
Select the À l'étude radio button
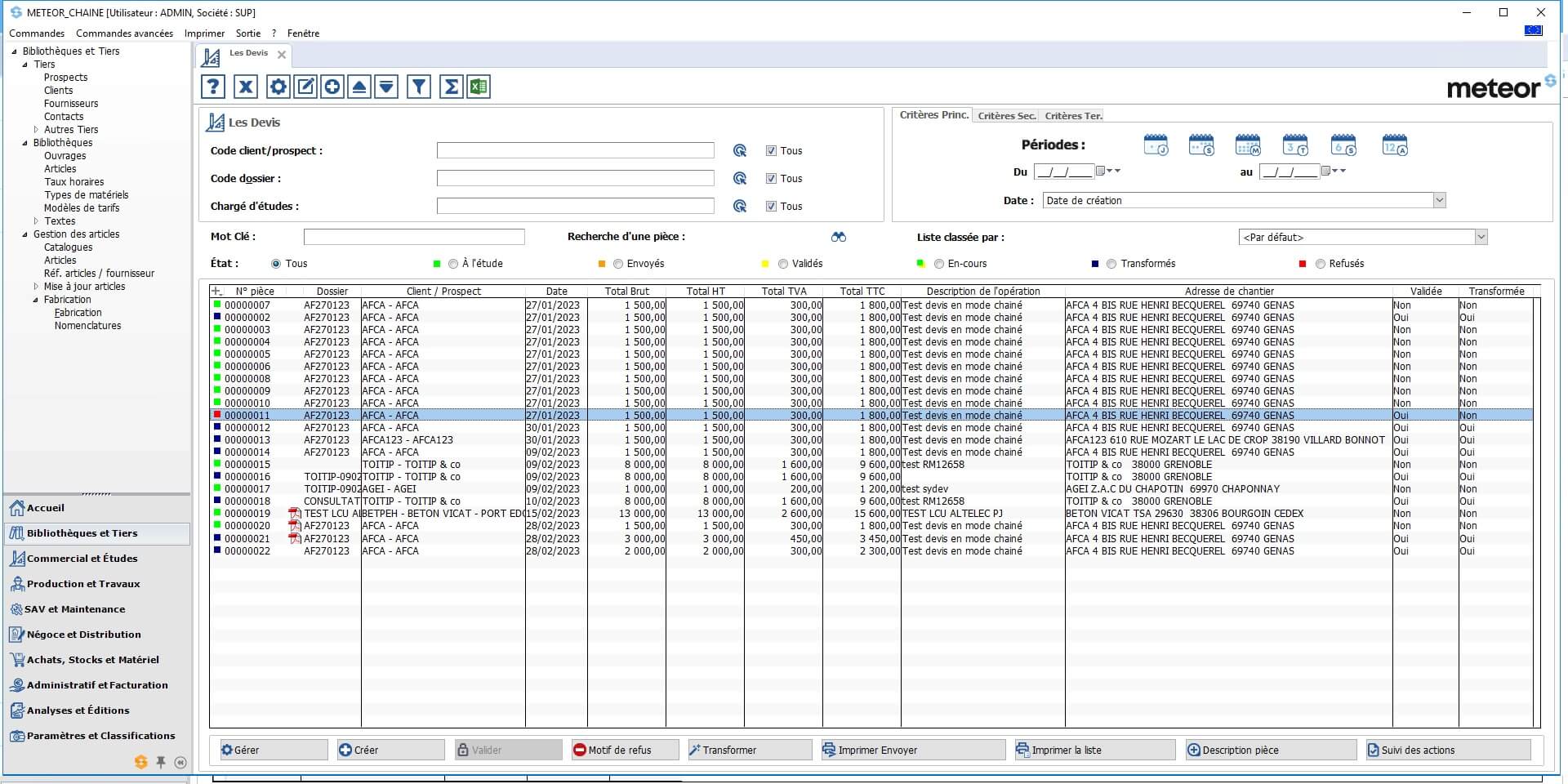click(x=453, y=264)
